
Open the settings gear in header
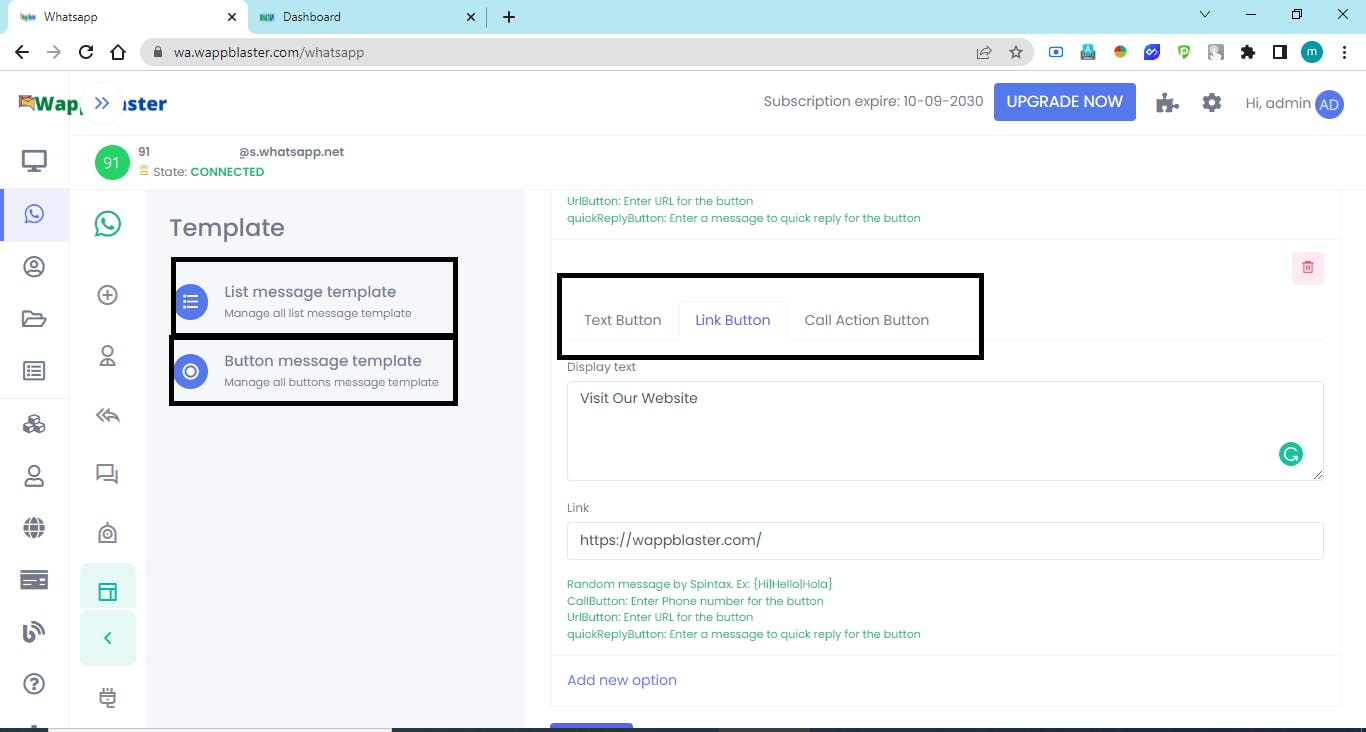[x=1212, y=102]
